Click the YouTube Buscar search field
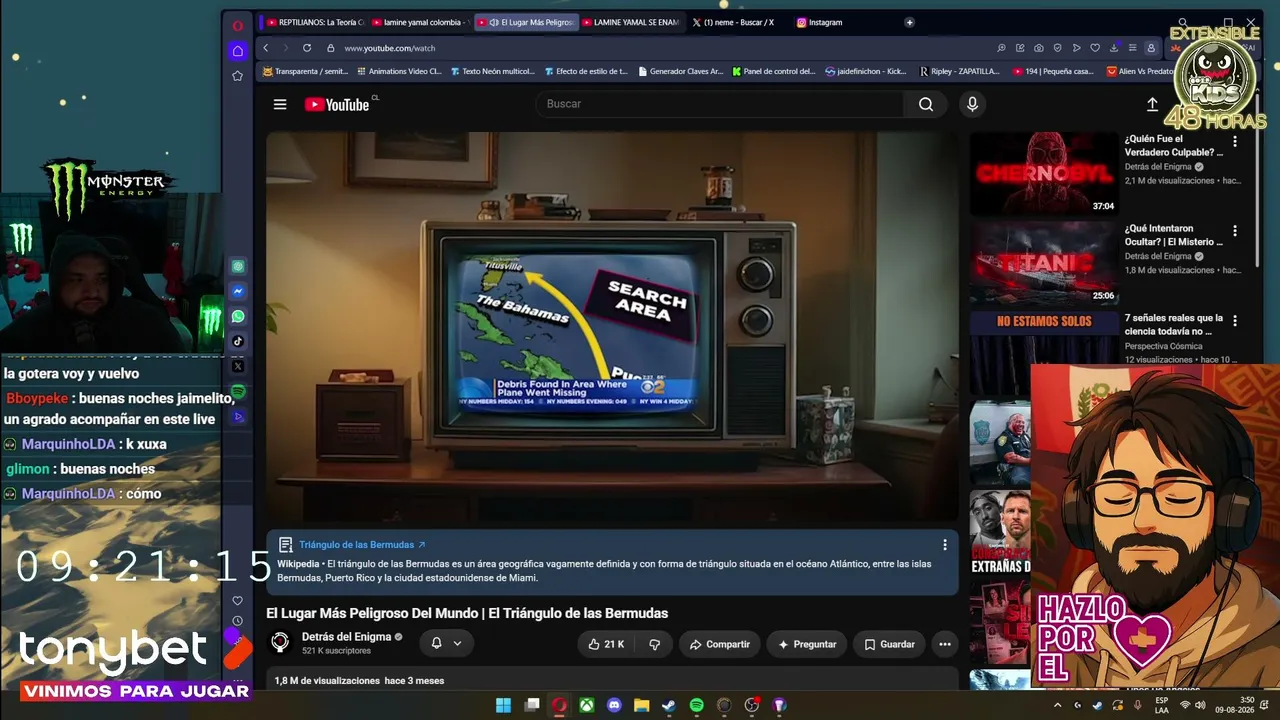Viewport: 1280px width, 720px height. (x=720, y=104)
